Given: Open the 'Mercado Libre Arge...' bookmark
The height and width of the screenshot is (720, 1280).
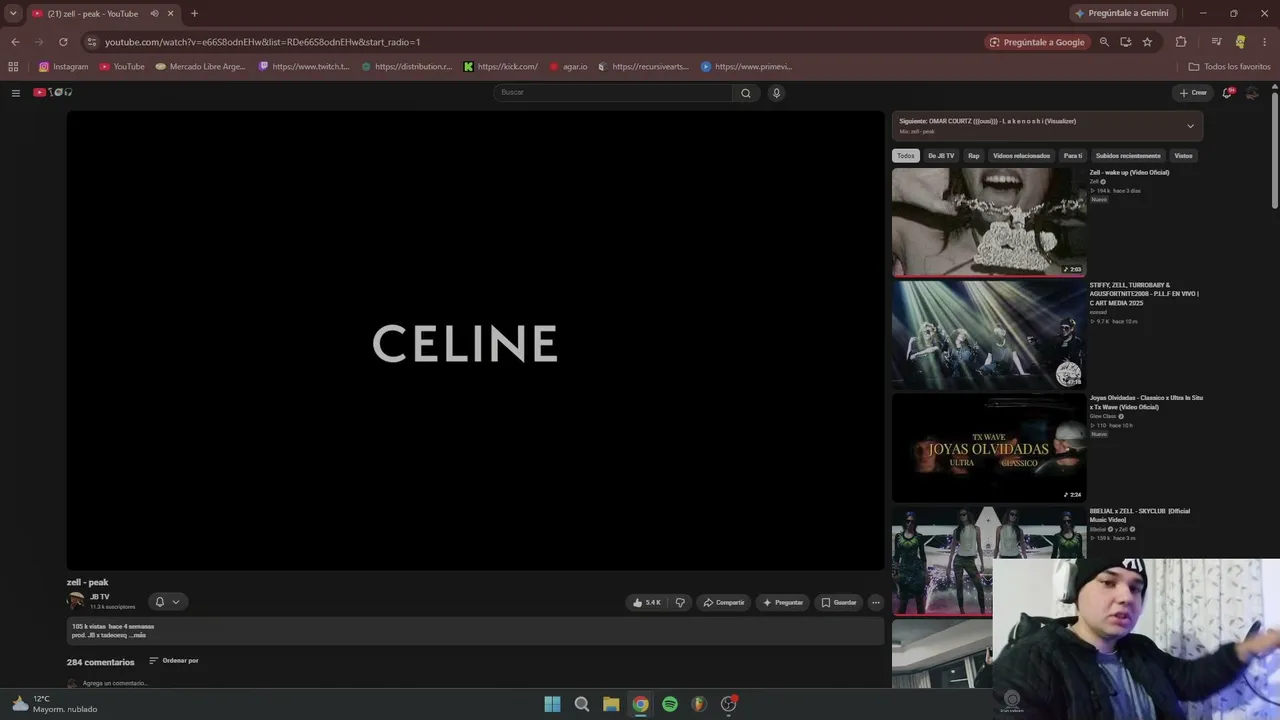Looking at the screenshot, I should 200,67.
